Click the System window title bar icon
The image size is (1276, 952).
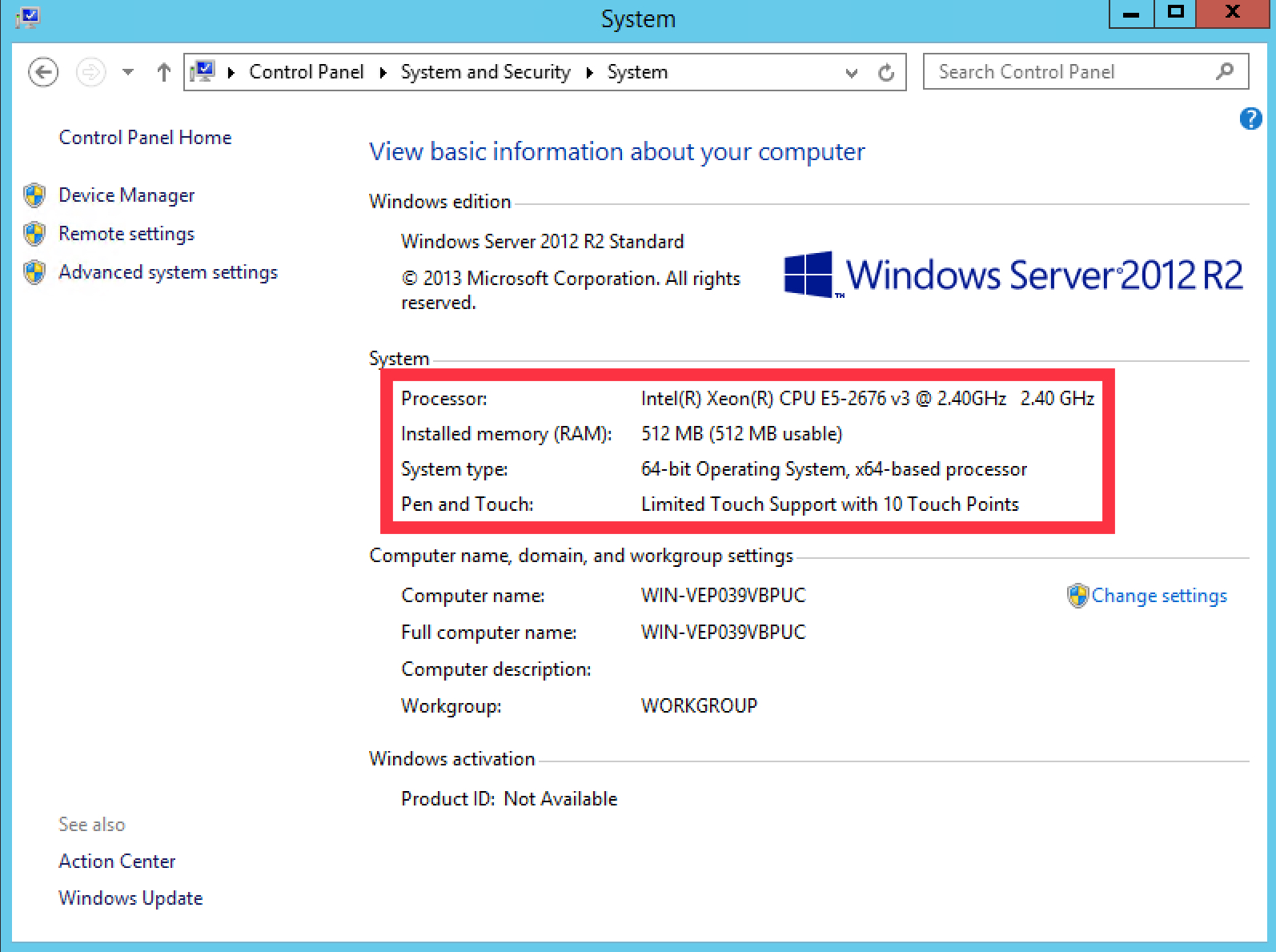click(28, 17)
